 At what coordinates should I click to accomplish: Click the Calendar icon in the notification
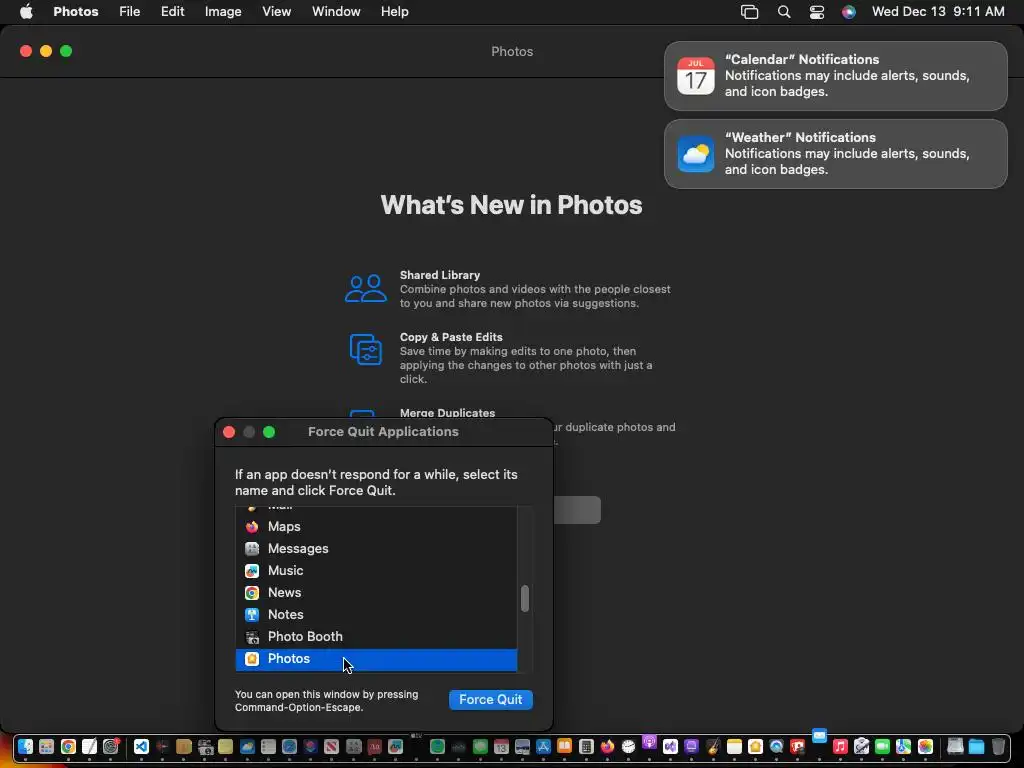[x=696, y=76]
